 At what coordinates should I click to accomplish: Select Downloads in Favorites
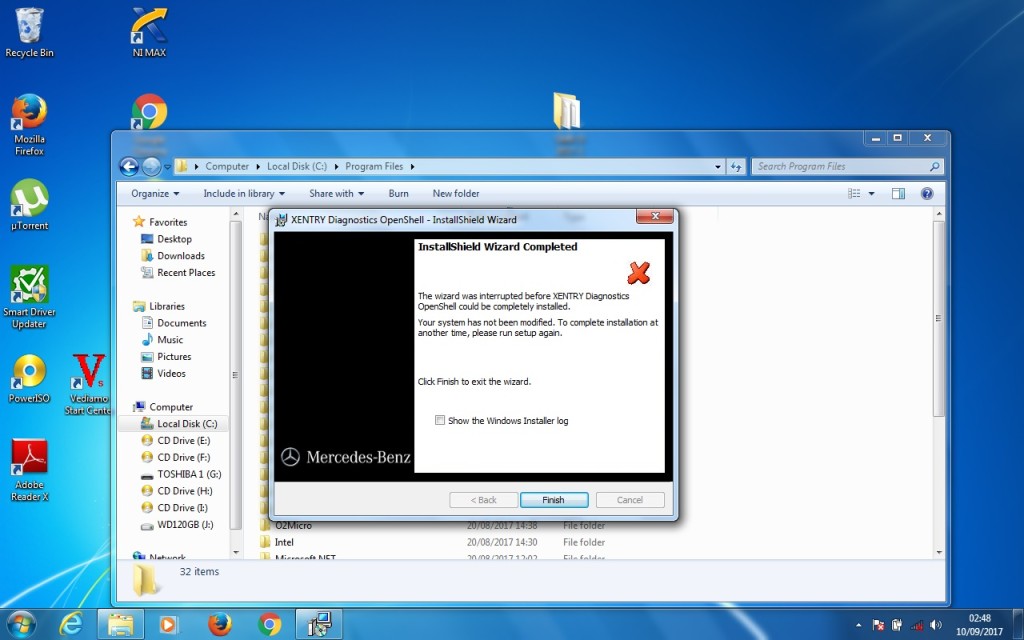click(x=180, y=256)
